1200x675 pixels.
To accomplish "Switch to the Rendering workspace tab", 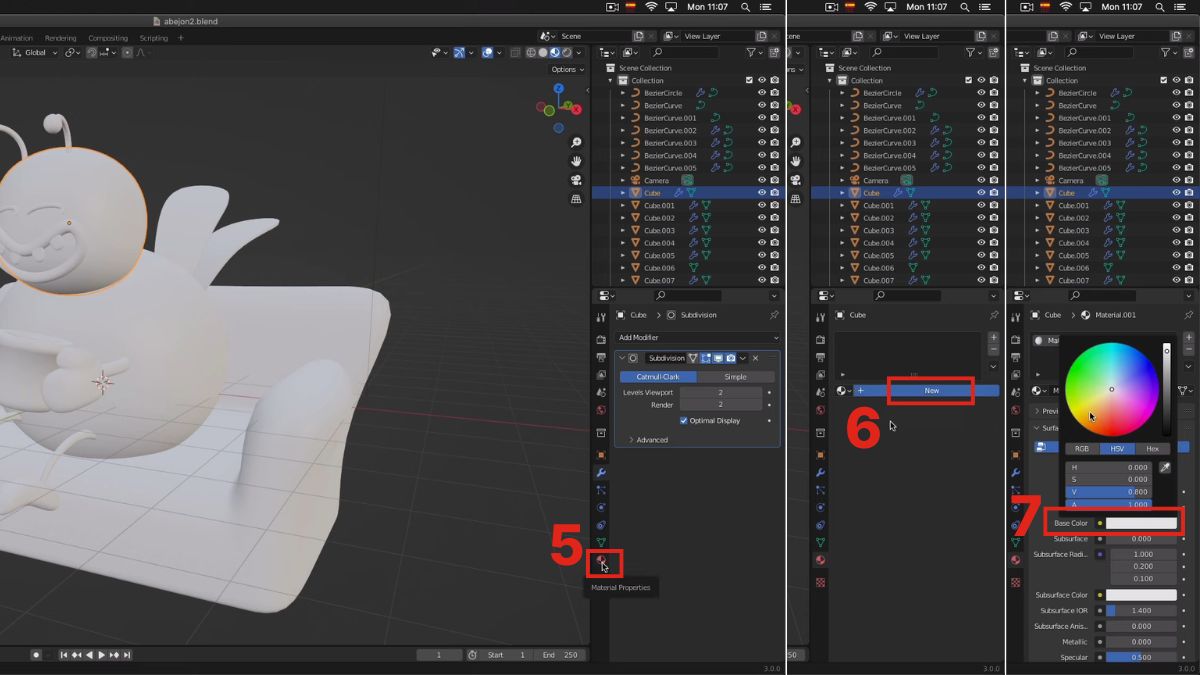I will point(60,38).
